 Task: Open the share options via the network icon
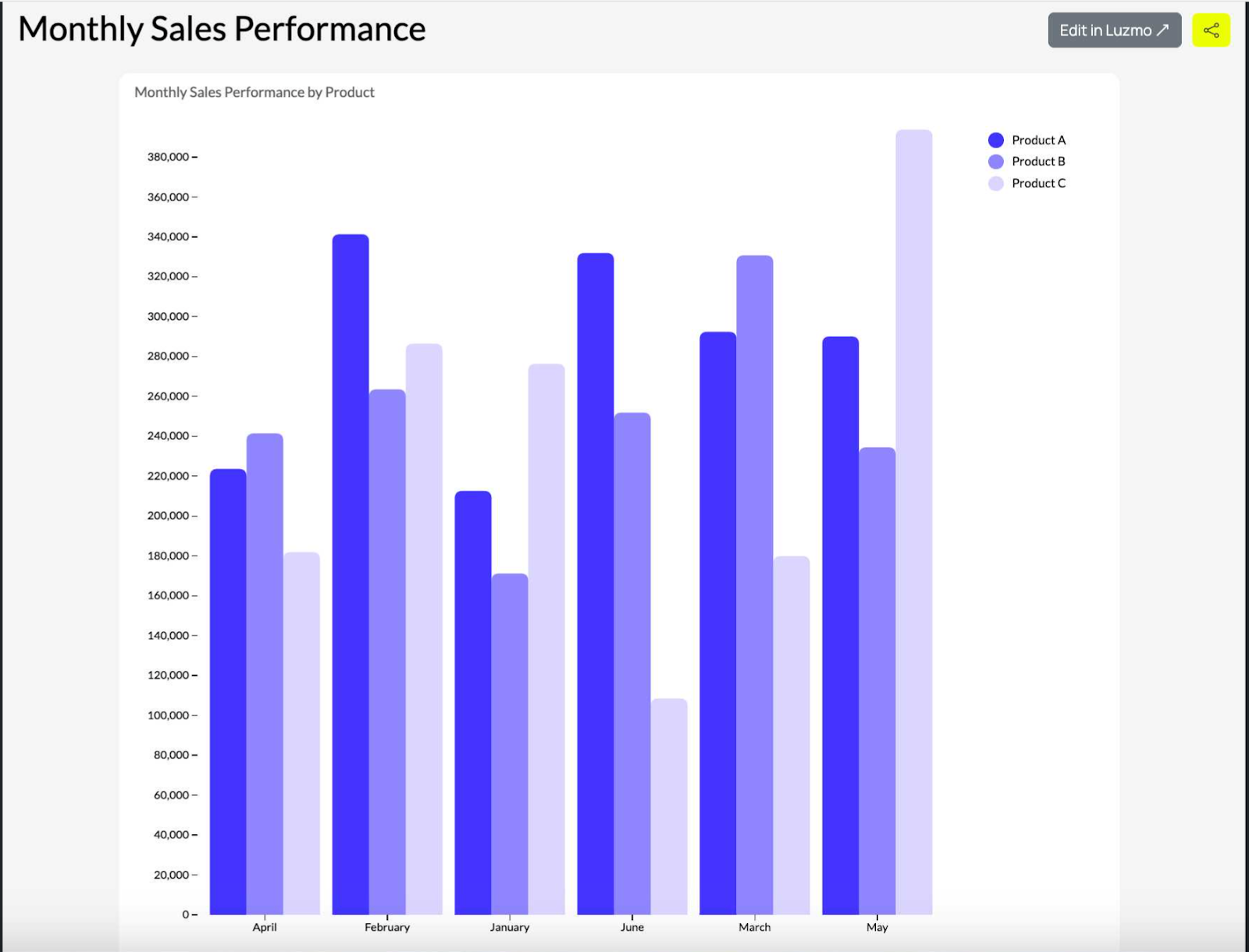coord(1213,30)
